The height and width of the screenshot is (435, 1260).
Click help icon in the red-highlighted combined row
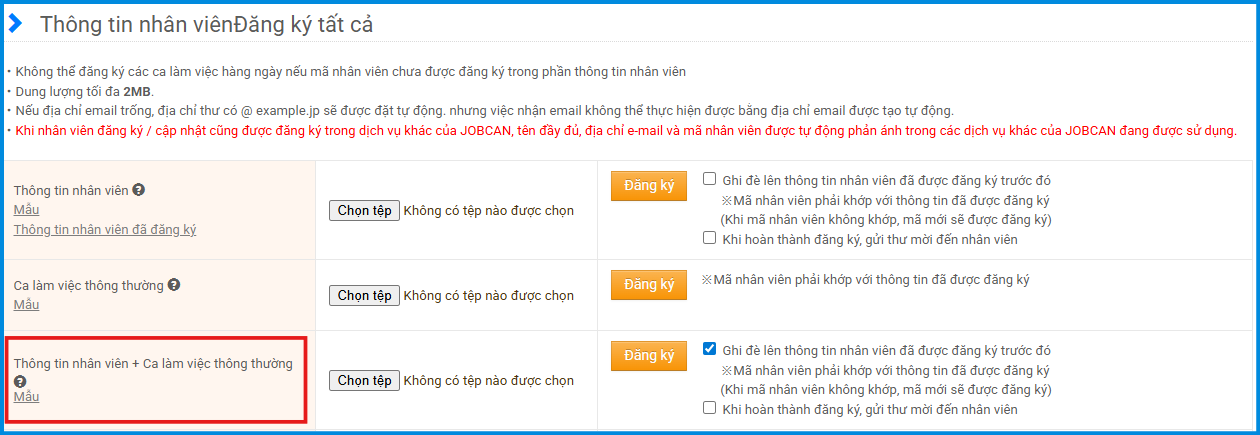(20, 381)
